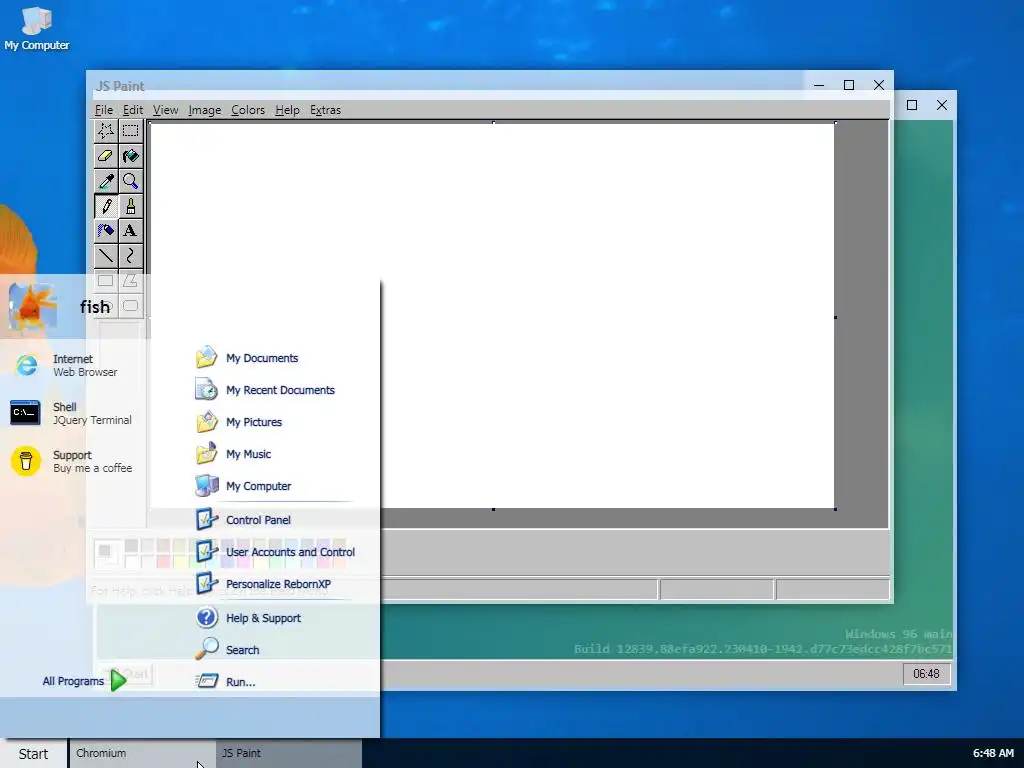Activate the Pick Color eyedropper tool
Viewport: 1024px width, 768px height.
pyautogui.click(x=105, y=181)
